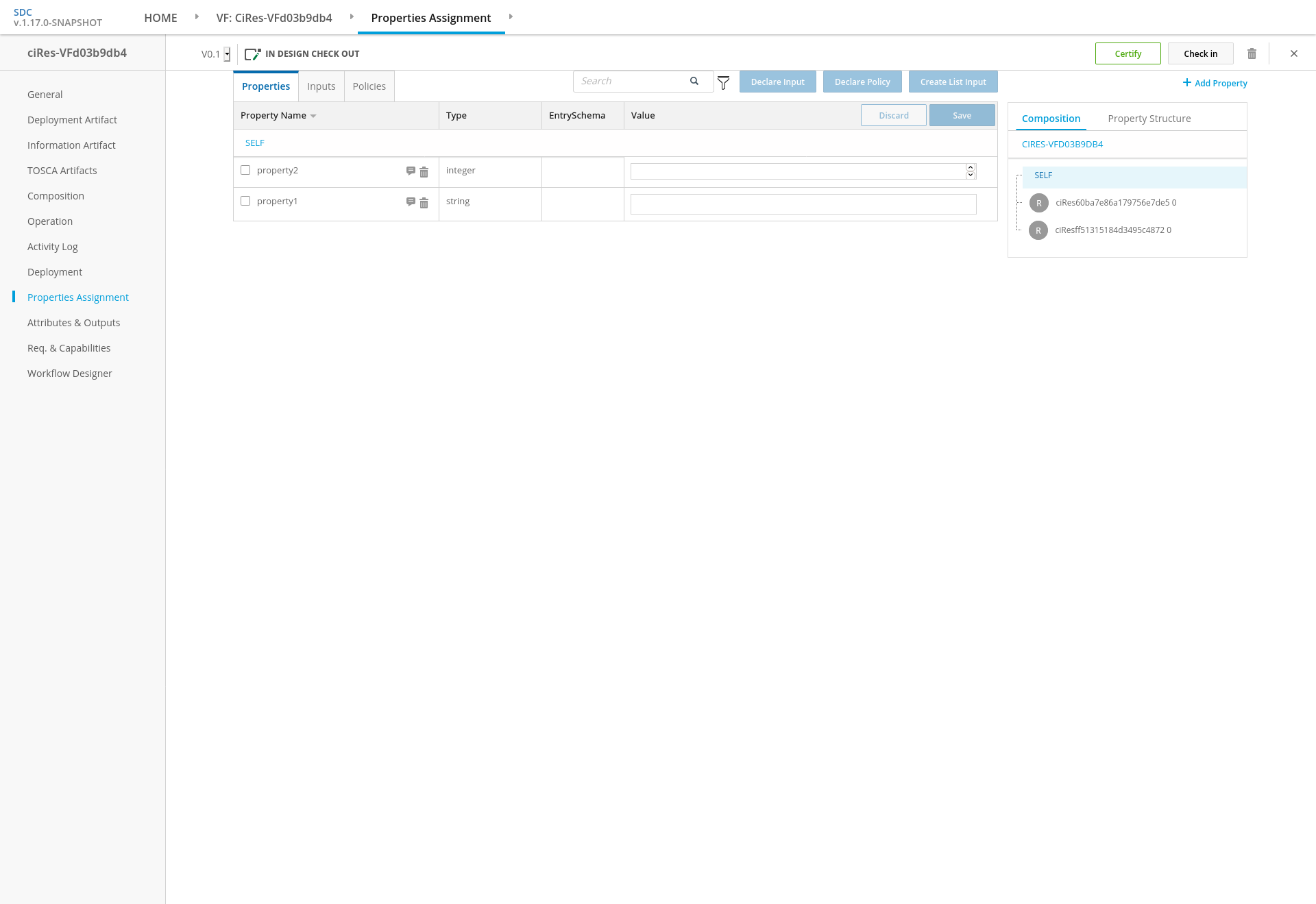Switch to the Properties tab
The image size is (1316, 904).
click(266, 86)
